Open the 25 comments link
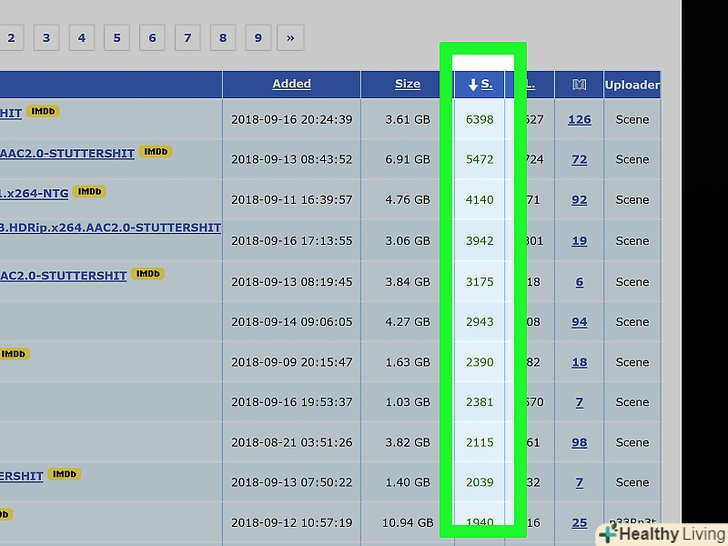Screen dimensions: 728x546 tap(579, 523)
